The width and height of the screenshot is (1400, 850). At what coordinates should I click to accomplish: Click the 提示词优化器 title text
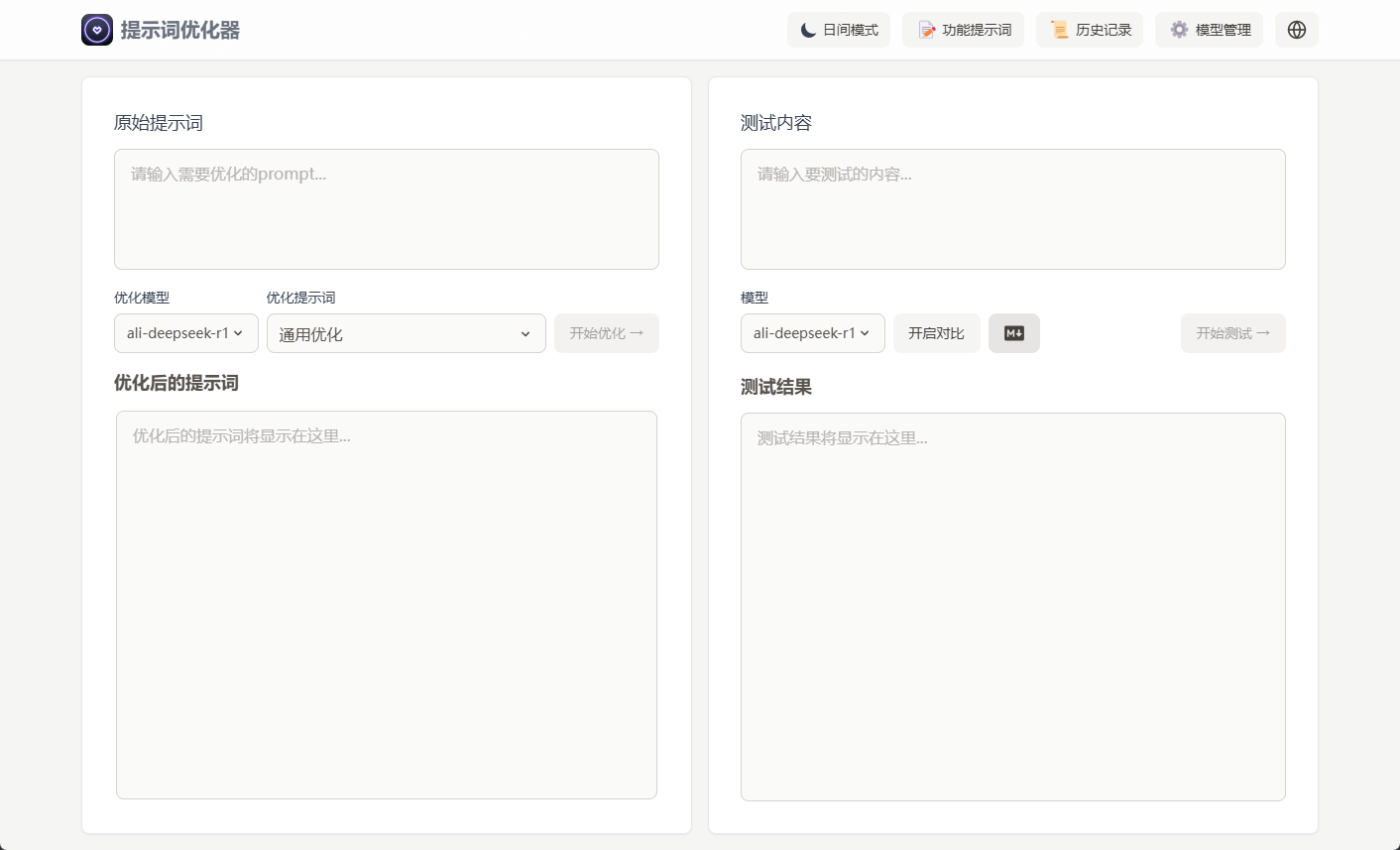[x=180, y=30]
